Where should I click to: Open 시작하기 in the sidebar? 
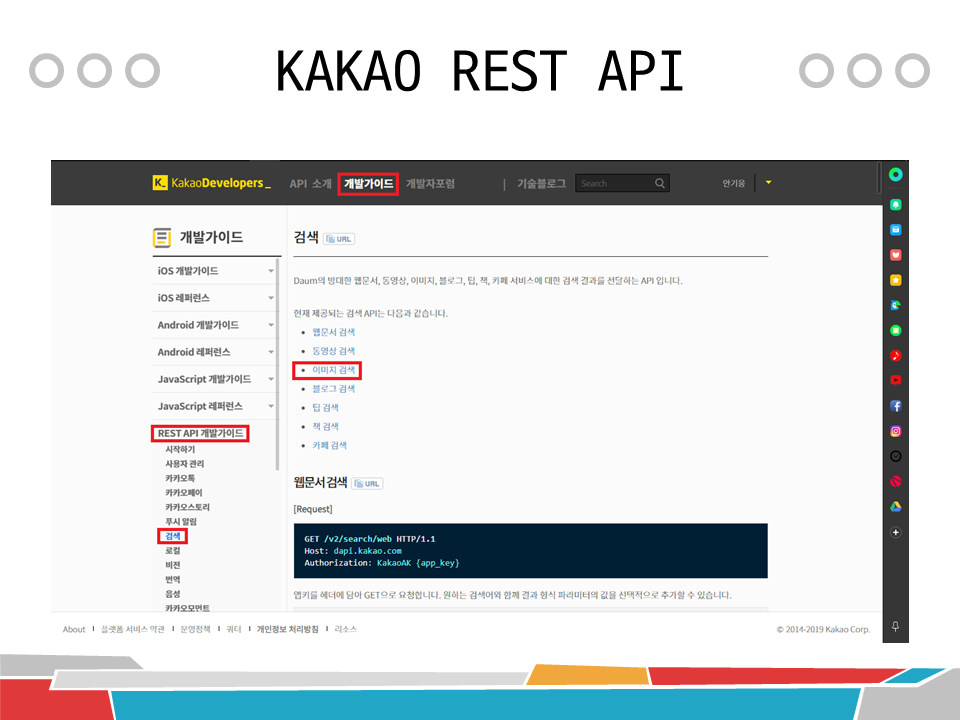point(180,449)
